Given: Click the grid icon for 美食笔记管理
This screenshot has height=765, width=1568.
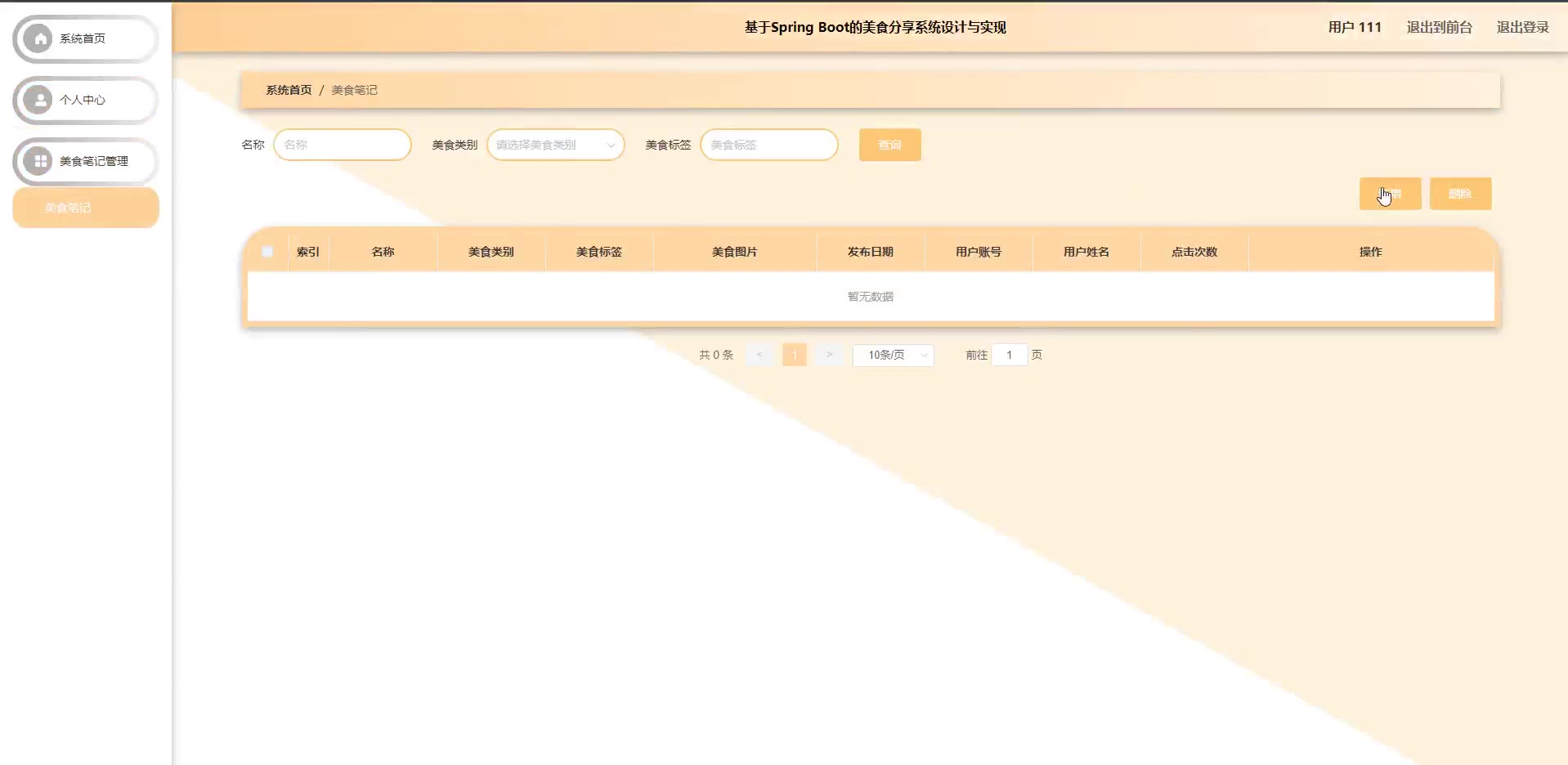Looking at the screenshot, I should pyautogui.click(x=38, y=161).
